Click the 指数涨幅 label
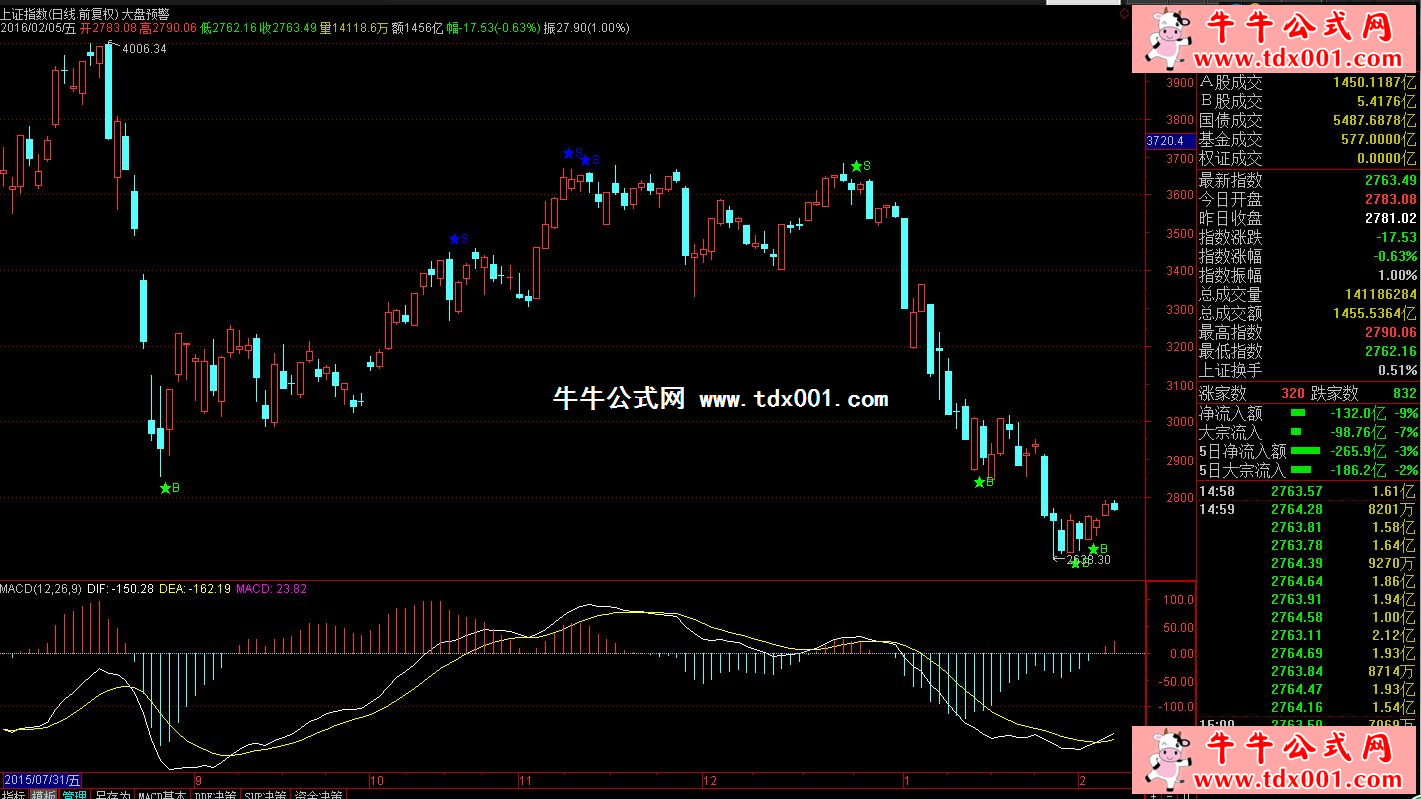 coord(1230,257)
